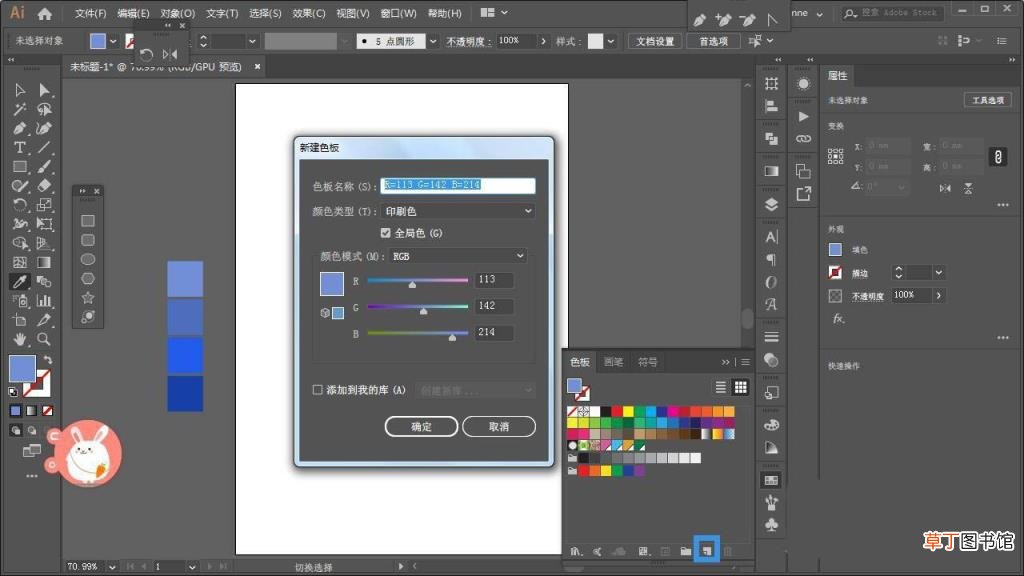Expand opacity 100% arrow in properties panel
This screenshot has width=1024, height=576.
pos(938,295)
